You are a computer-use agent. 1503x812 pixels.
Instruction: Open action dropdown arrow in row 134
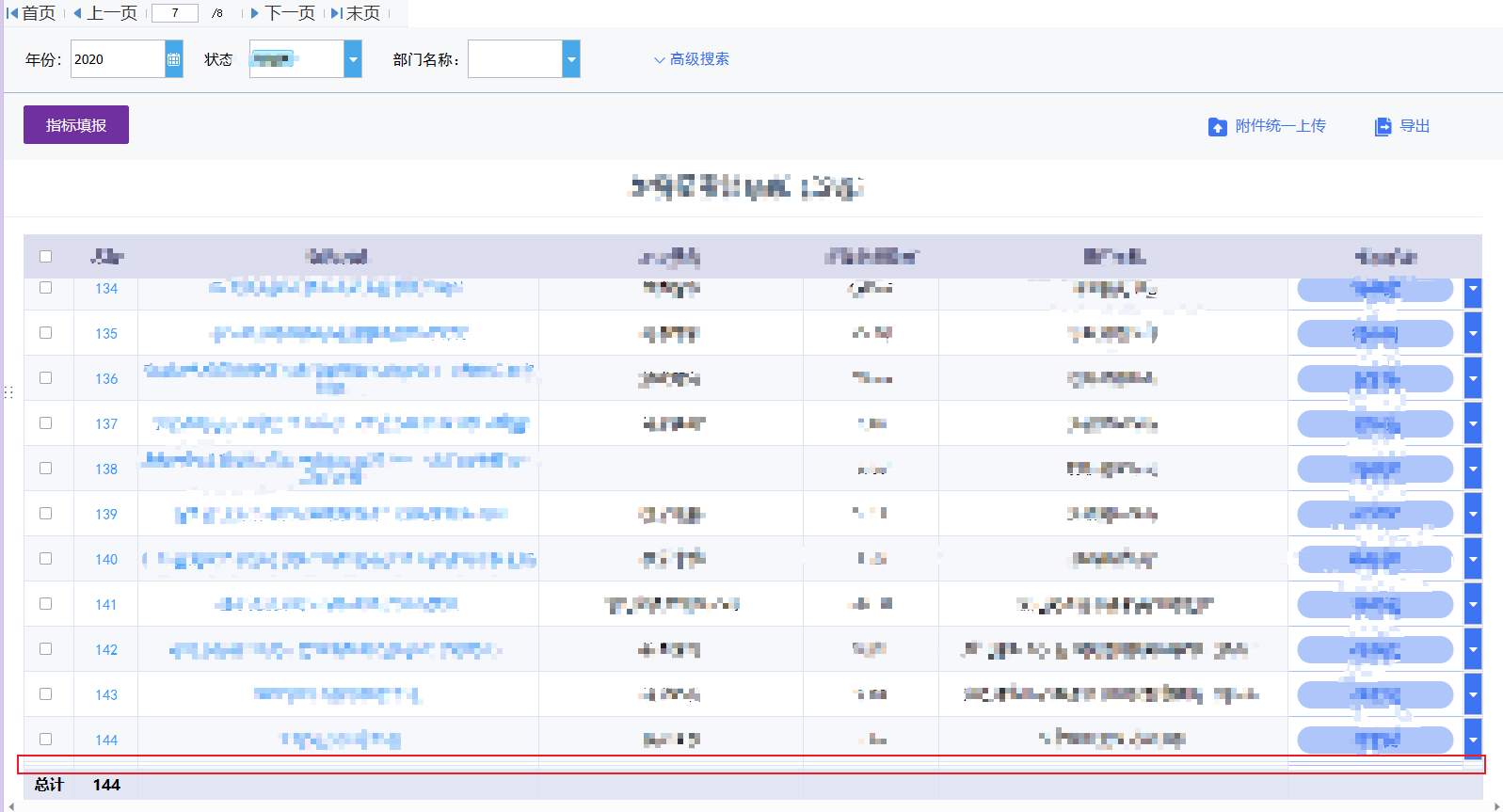click(x=1473, y=293)
